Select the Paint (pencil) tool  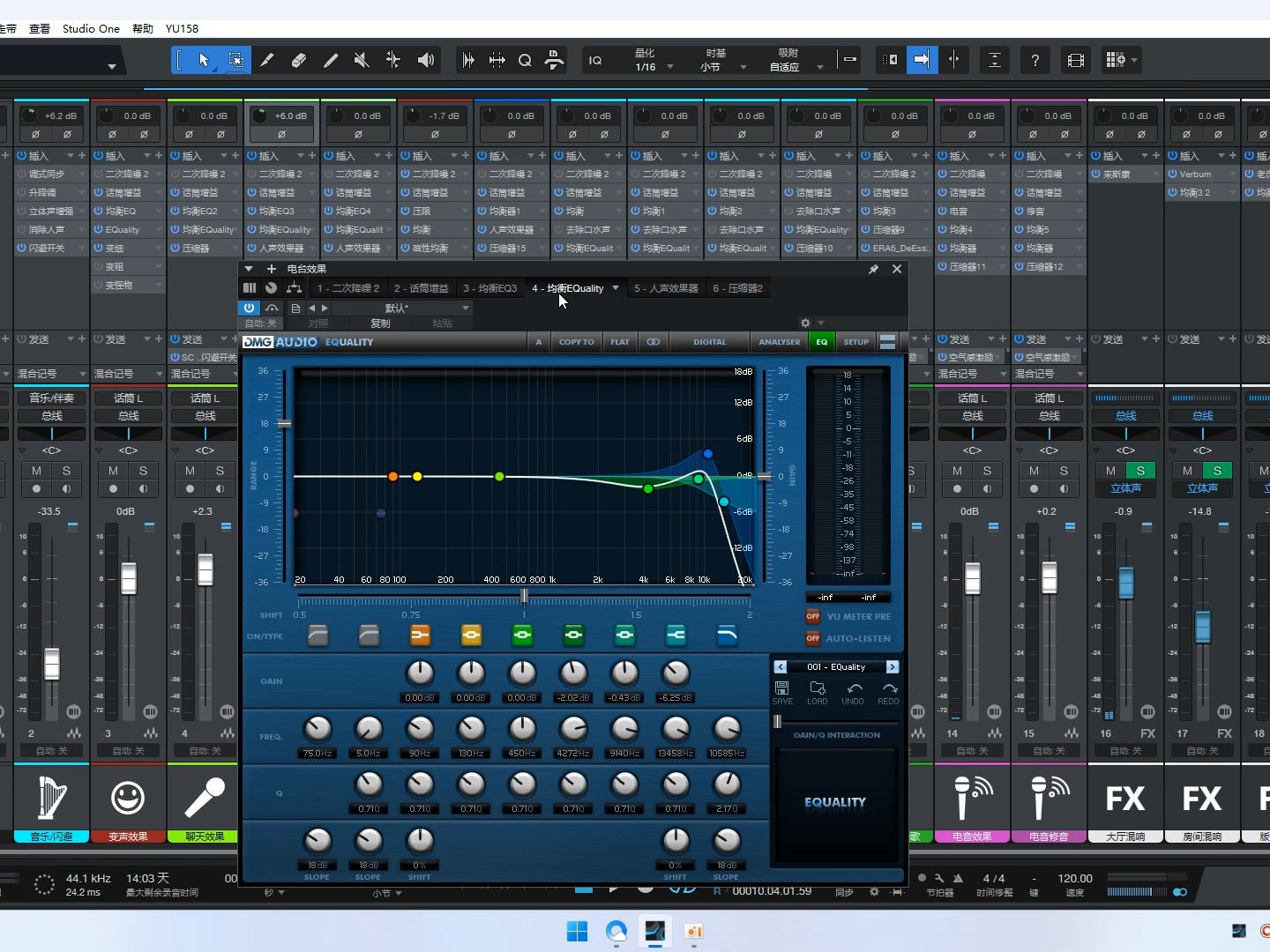(x=330, y=60)
